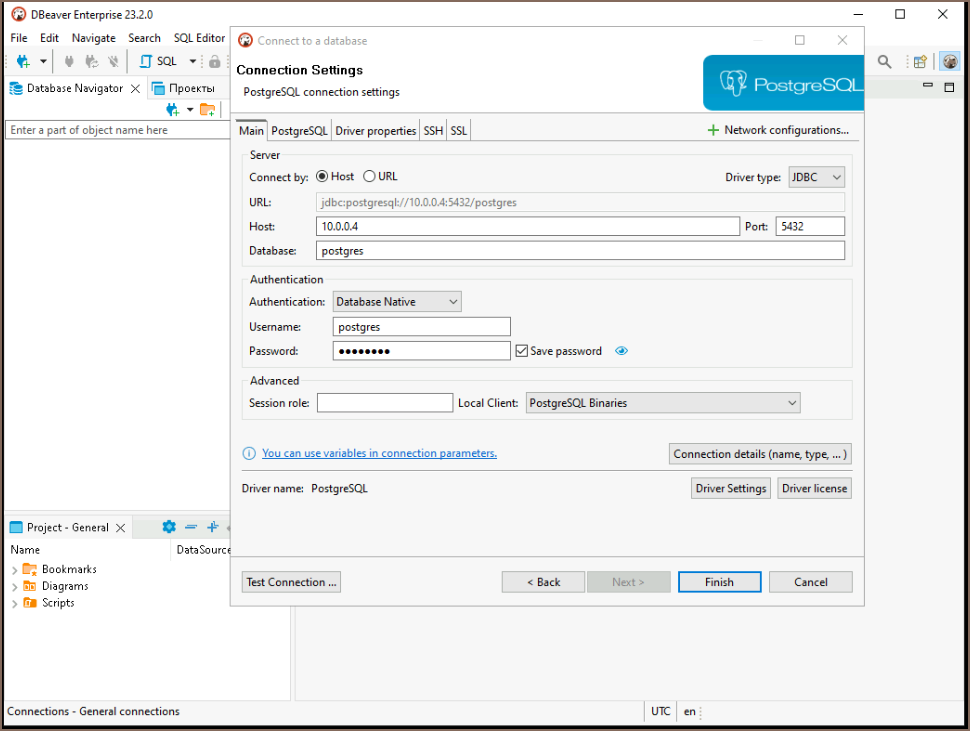Click the Host input field
The image size is (970, 731).
(527, 227)
